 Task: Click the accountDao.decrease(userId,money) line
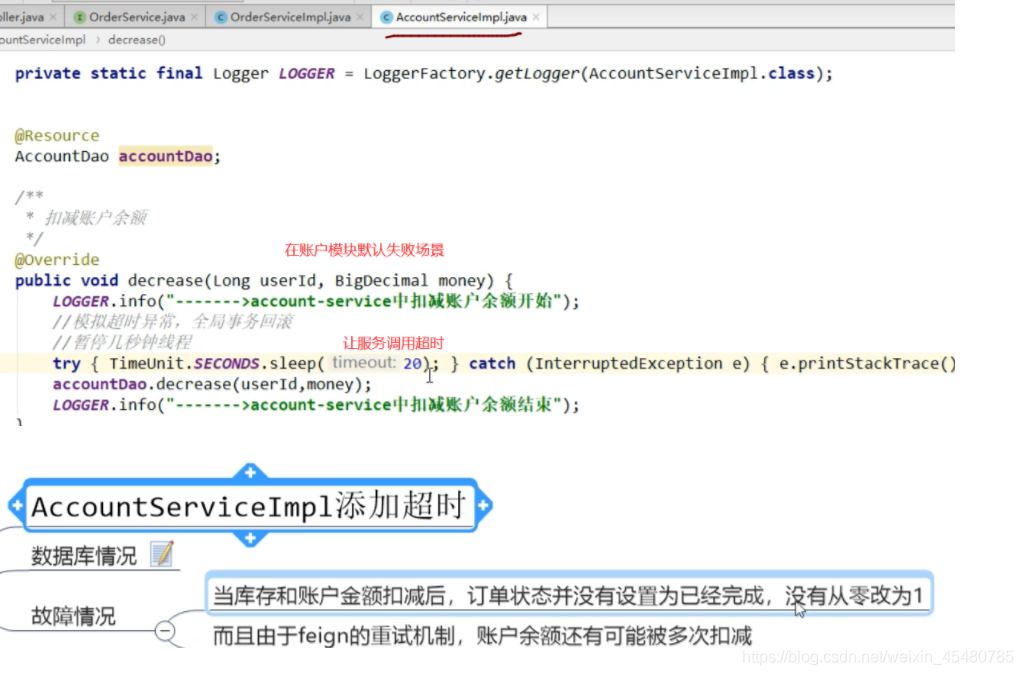pos(212,384)
